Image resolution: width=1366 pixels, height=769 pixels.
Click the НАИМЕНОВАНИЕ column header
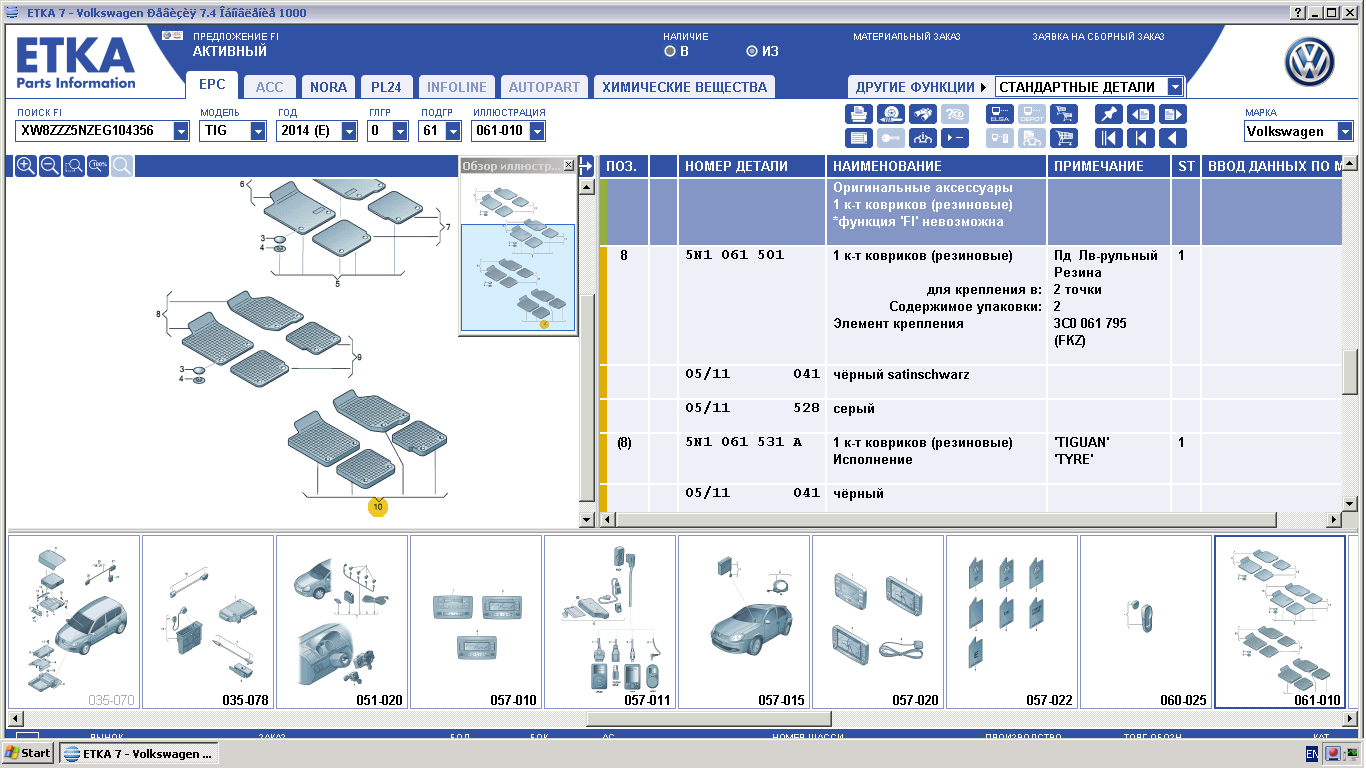[x=937, y=166]
